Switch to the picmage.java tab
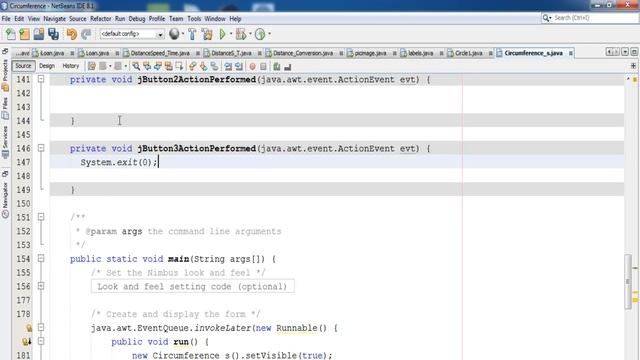Image resolution: width=640 pixels, height=360 pixels. pyautogui.click(x=370, y=53)
